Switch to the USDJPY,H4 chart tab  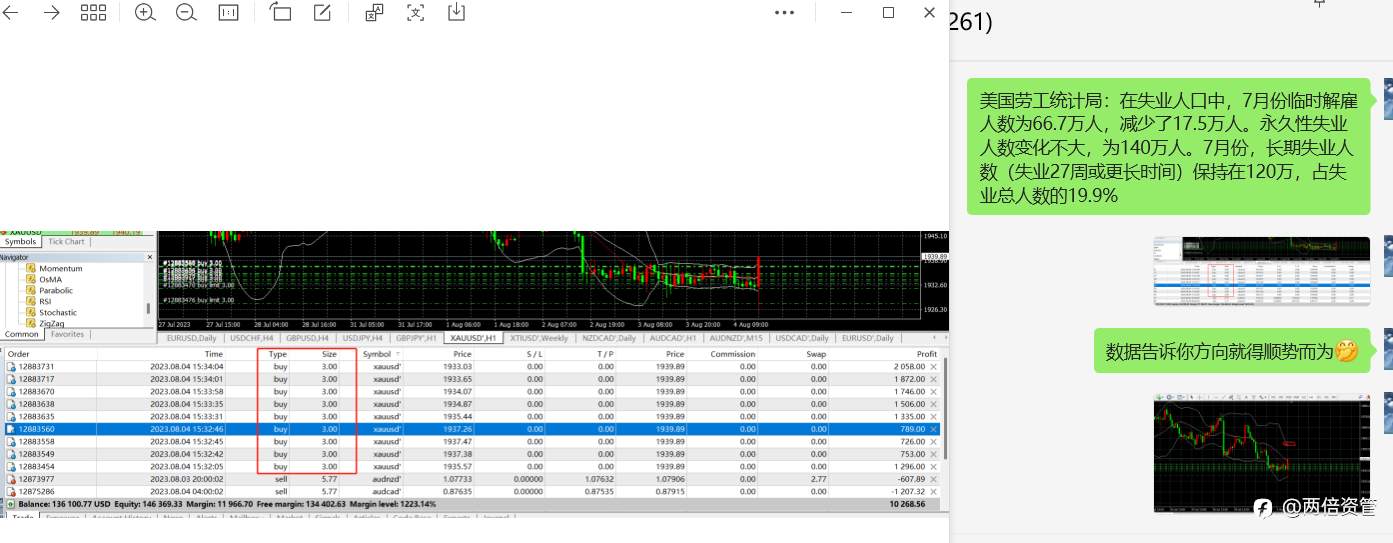coord(362,338)
